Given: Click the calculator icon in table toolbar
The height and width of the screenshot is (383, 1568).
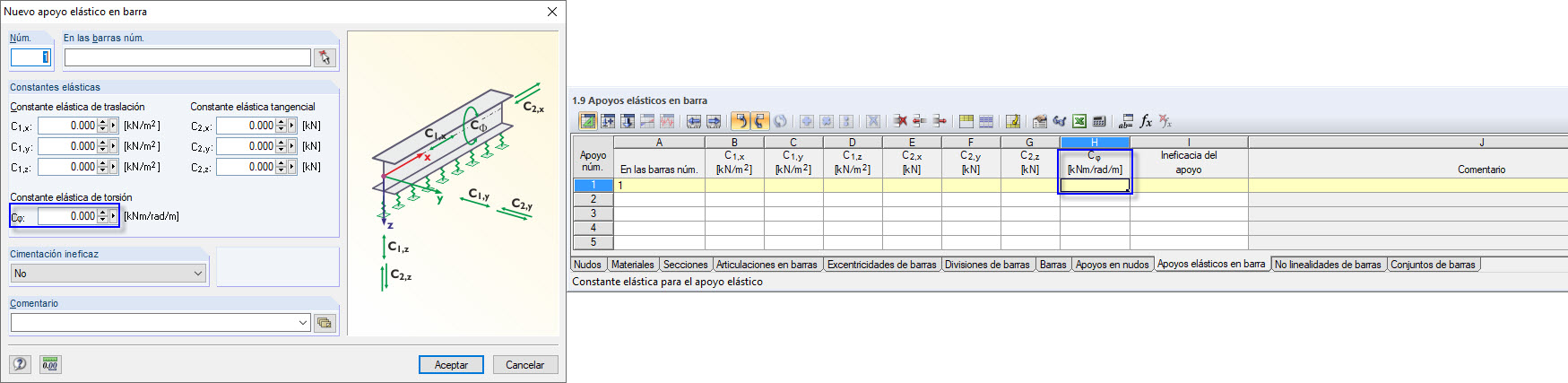Looking at the screenshot, I should click(x=1099, y=121).
